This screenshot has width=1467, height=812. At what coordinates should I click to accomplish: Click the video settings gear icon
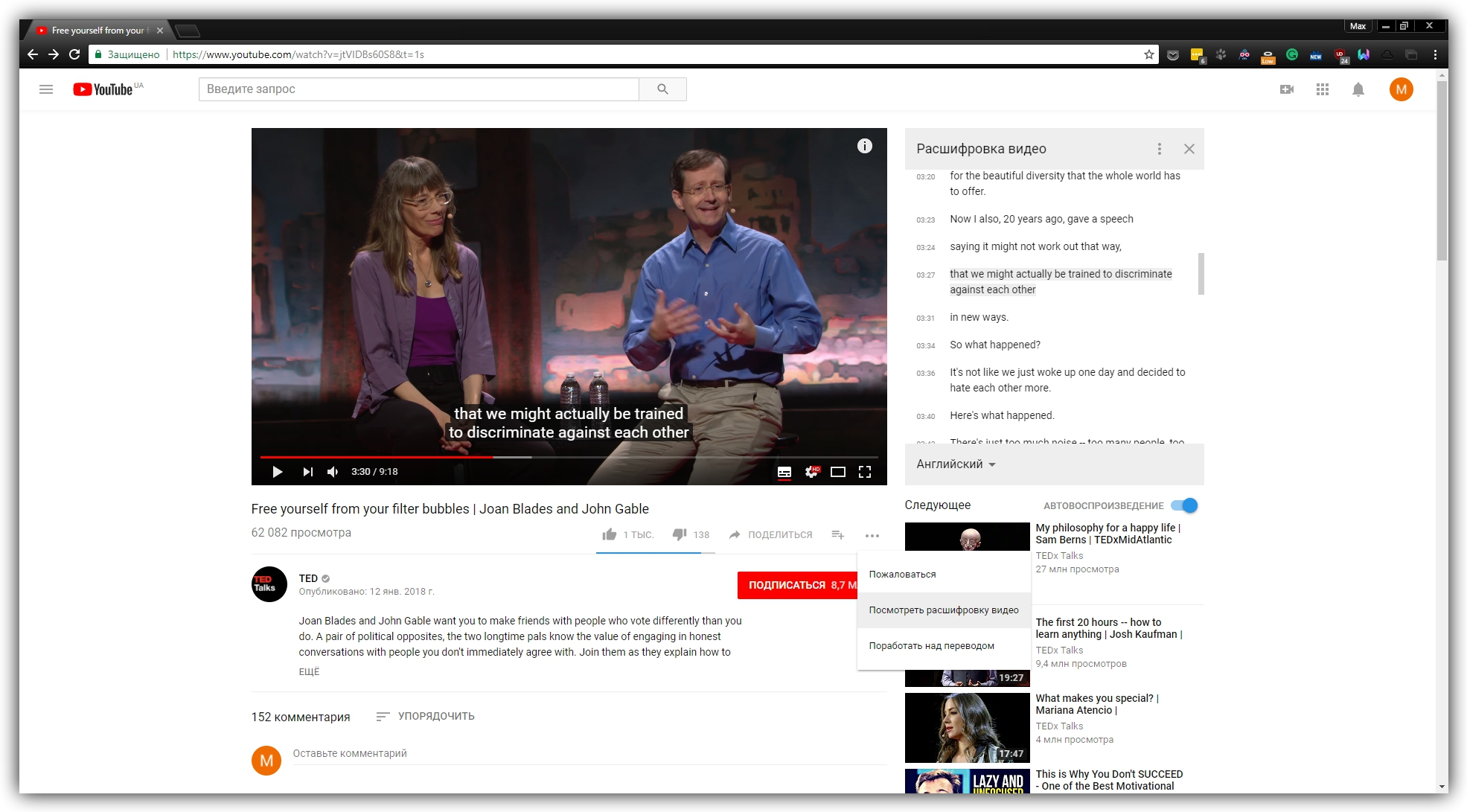coord(810,471)
